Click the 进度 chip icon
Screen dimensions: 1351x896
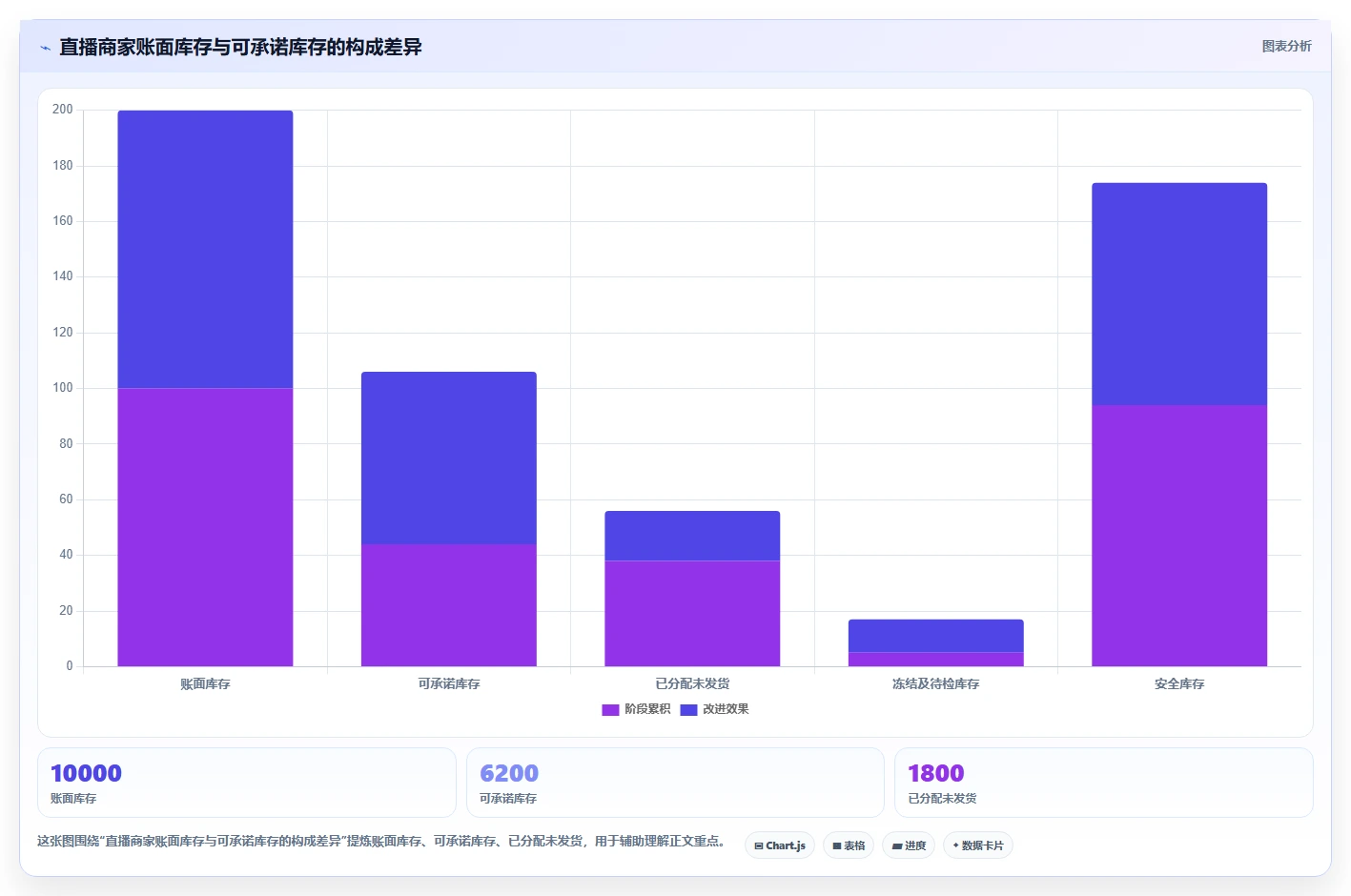pos(897,846)
